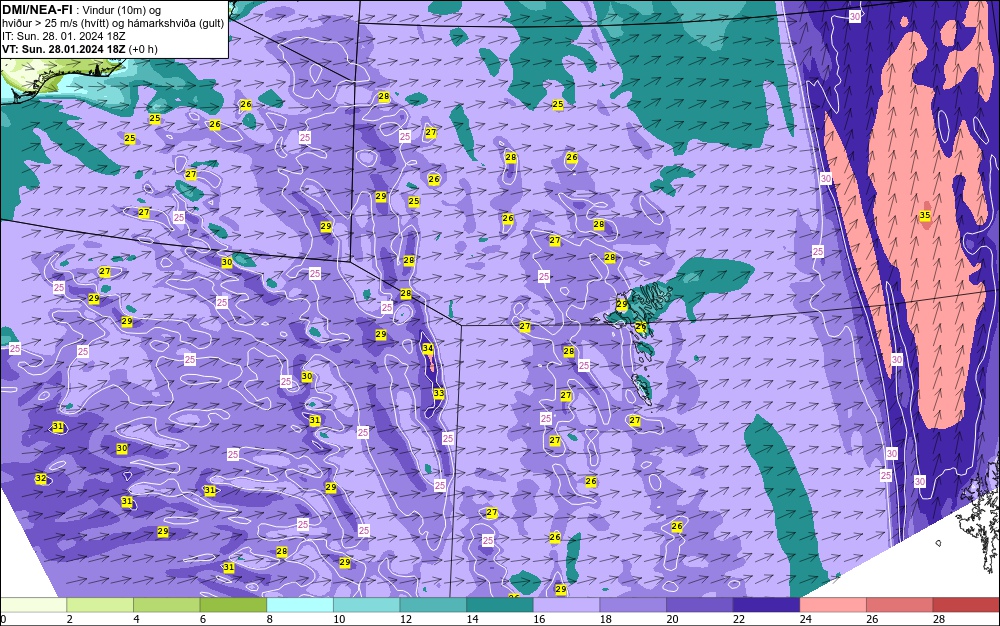Click the yellow '35' maximum gust label
Screen dimensions: 1000x626
[x=925, y=215]
